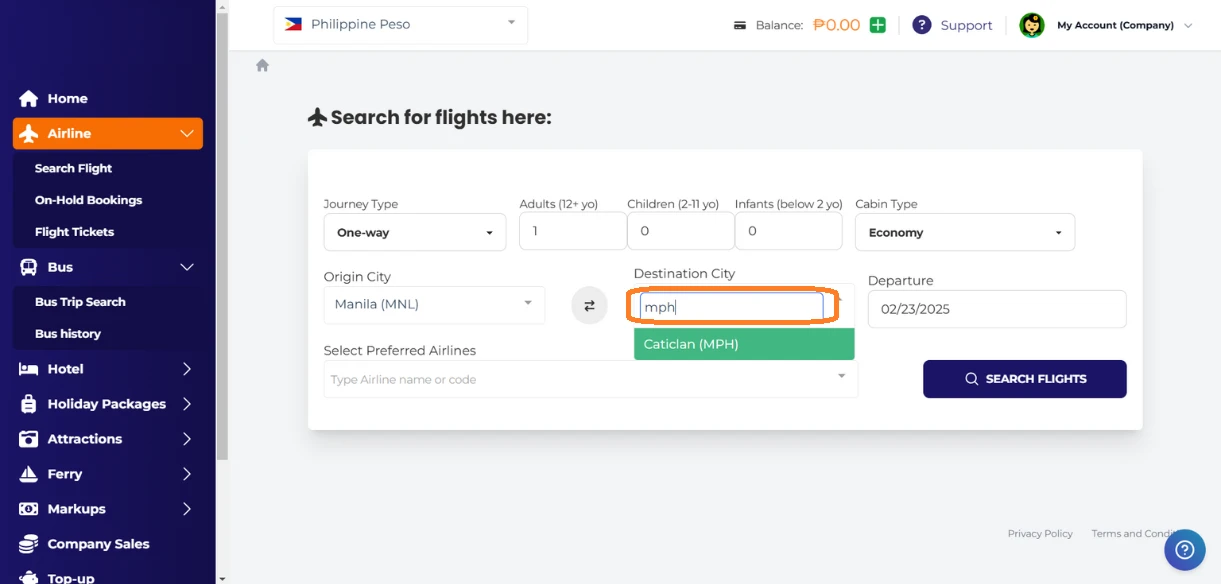Go to Bus Trip Search
Screen dimensions: 1221x584
(x=80, y=302)
